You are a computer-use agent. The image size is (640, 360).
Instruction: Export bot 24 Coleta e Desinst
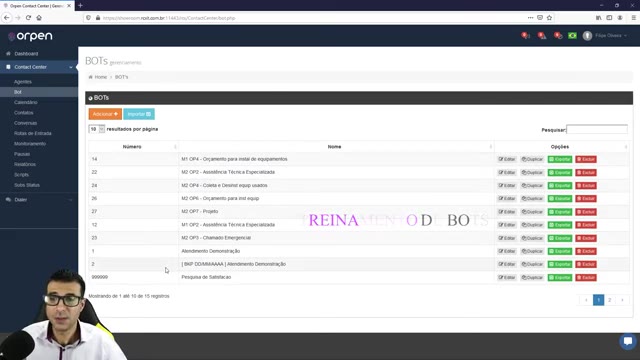coord(560,186)
